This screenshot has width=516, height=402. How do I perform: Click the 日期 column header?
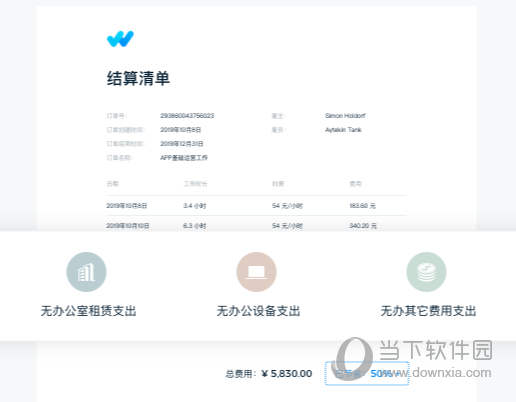coord(113,184)
